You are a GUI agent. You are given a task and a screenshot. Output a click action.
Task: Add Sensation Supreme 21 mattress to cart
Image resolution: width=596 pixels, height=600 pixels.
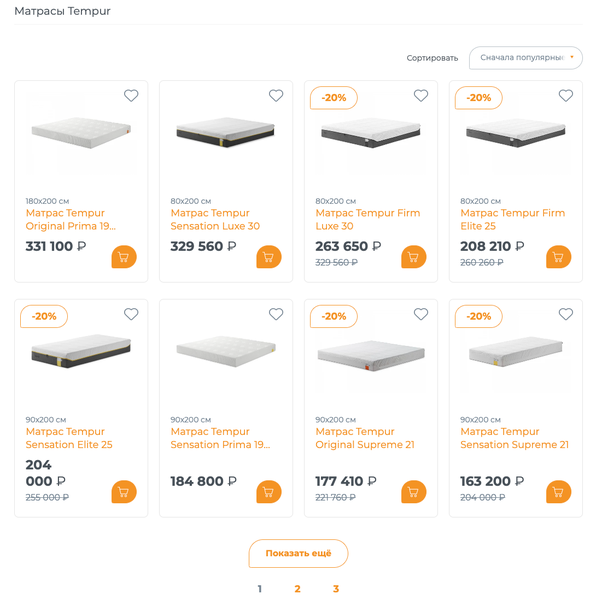(x=559, y=492)
